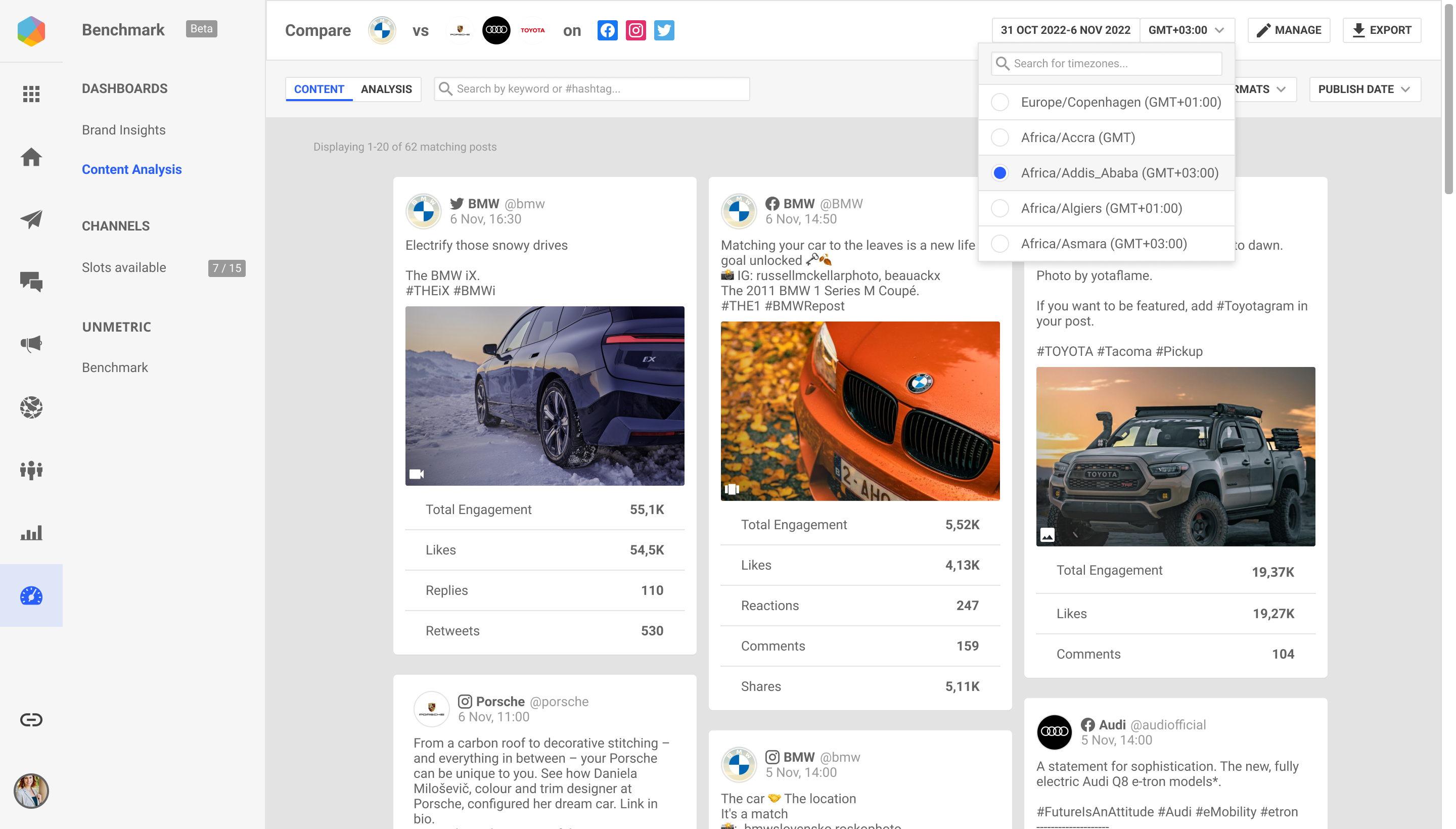Click the 530 Retweets value
This screenshot has width=1456, height=829.
point(653,631)
